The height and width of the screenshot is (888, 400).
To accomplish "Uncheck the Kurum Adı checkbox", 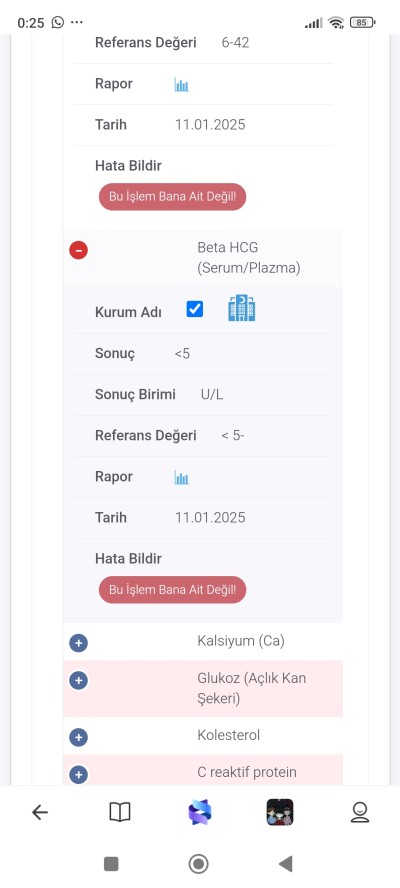I will tap(194, 309).
